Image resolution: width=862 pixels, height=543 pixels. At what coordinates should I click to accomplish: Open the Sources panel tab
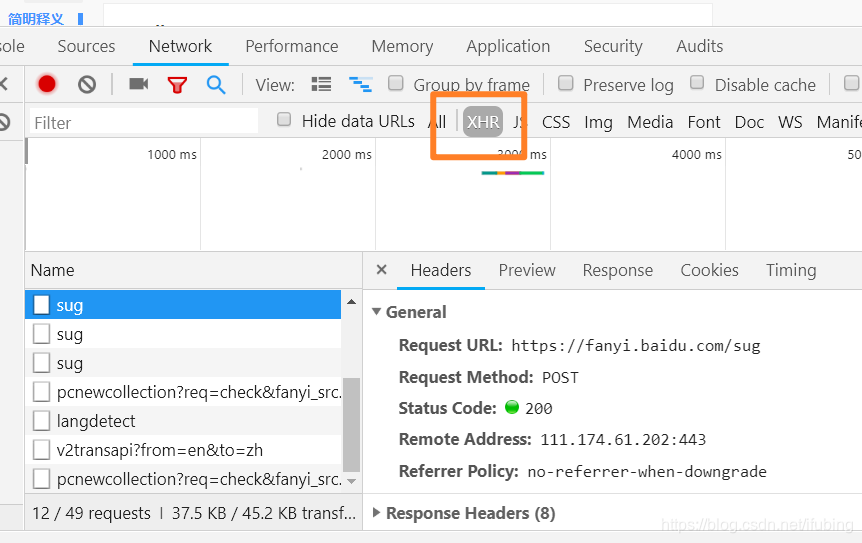coord(86,46)
